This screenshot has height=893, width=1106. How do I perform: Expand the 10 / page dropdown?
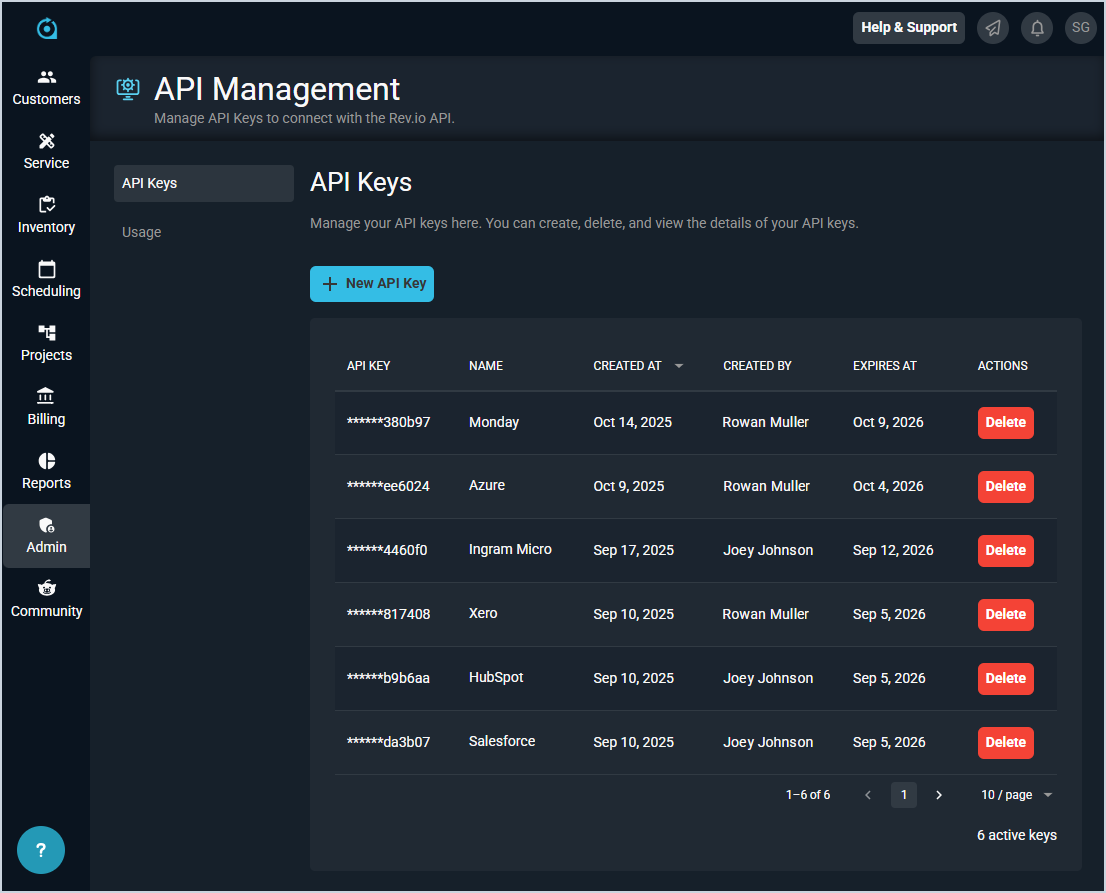[1017, 795]
